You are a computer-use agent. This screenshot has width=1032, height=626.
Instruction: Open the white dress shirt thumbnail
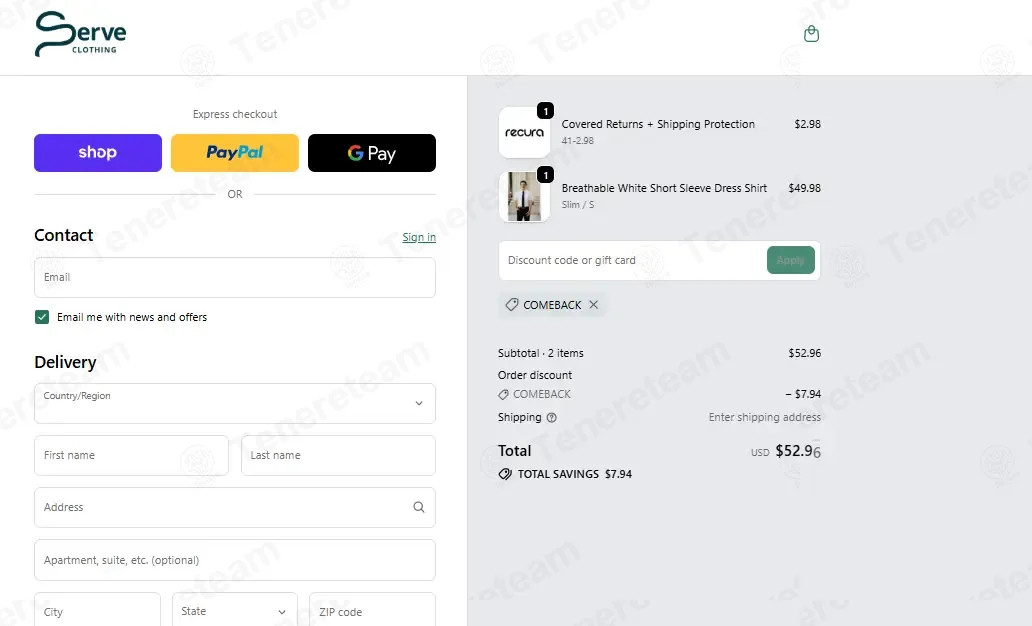point(524,196)
